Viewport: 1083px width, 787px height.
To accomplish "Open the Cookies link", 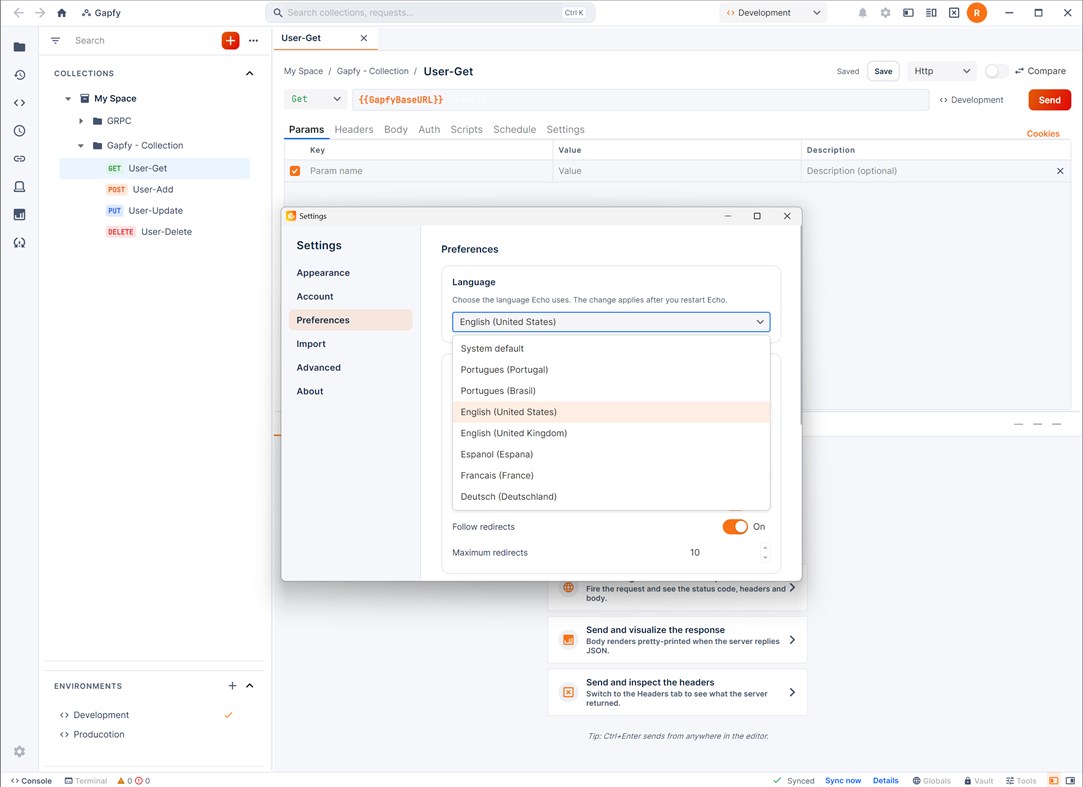I will pos(1042,134).
